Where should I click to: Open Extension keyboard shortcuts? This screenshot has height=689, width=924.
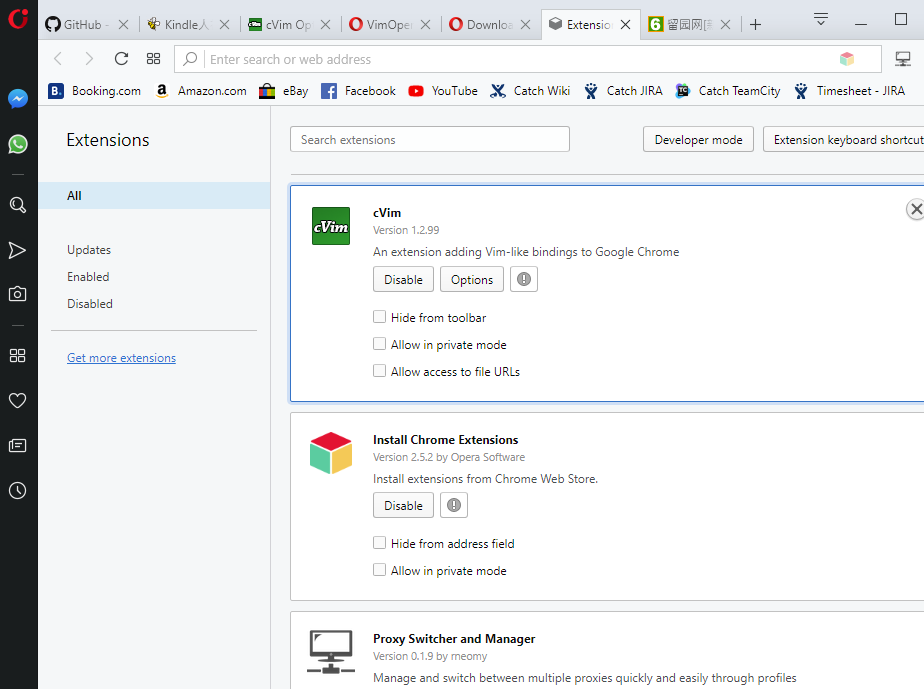(844, 140)
